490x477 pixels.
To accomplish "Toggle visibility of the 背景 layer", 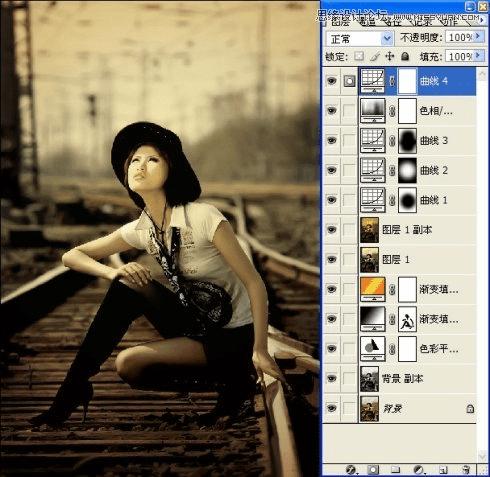I will tap(331, 408).
